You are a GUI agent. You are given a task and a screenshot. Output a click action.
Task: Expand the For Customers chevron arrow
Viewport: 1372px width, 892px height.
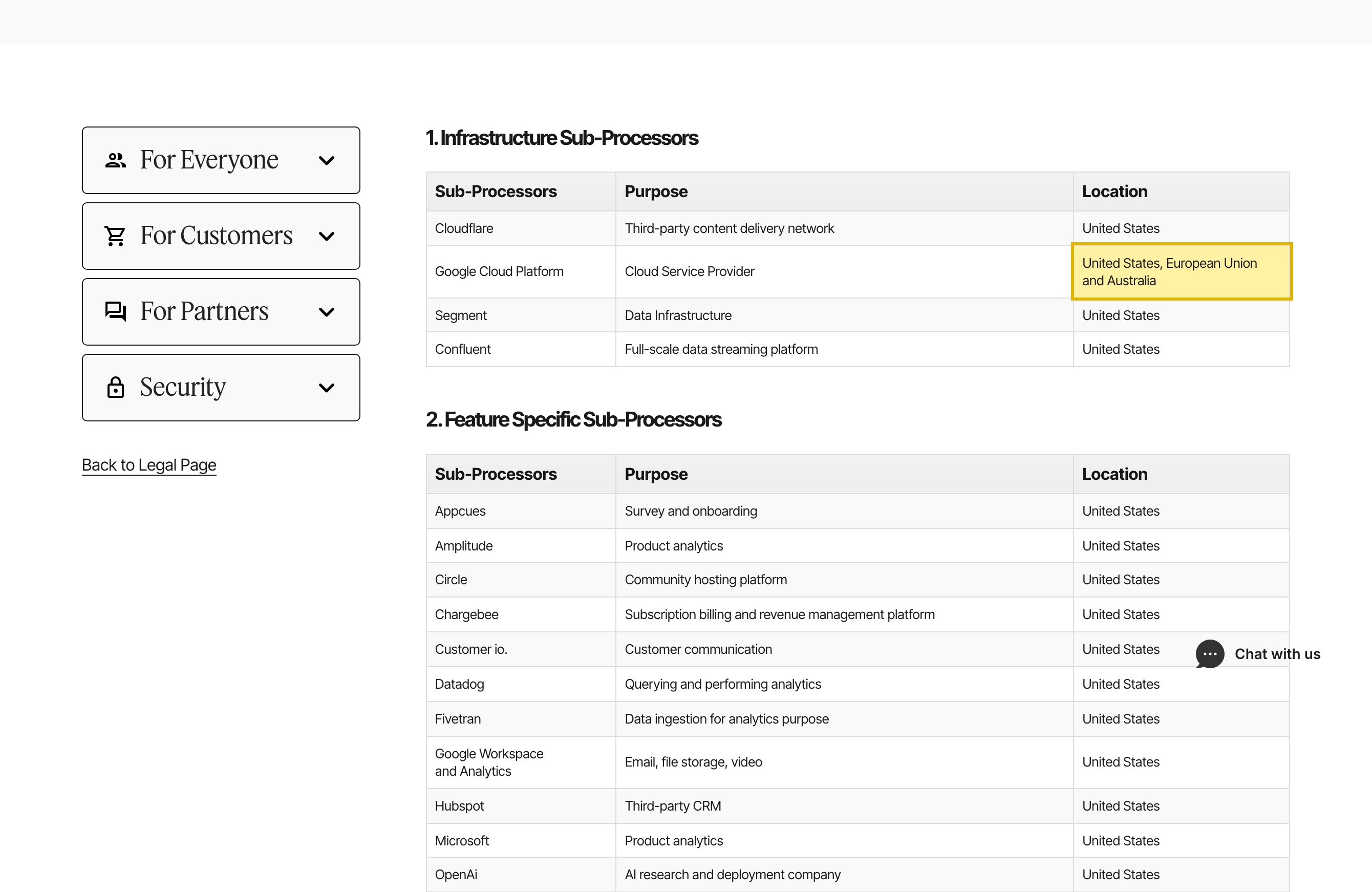coord(326,236)
